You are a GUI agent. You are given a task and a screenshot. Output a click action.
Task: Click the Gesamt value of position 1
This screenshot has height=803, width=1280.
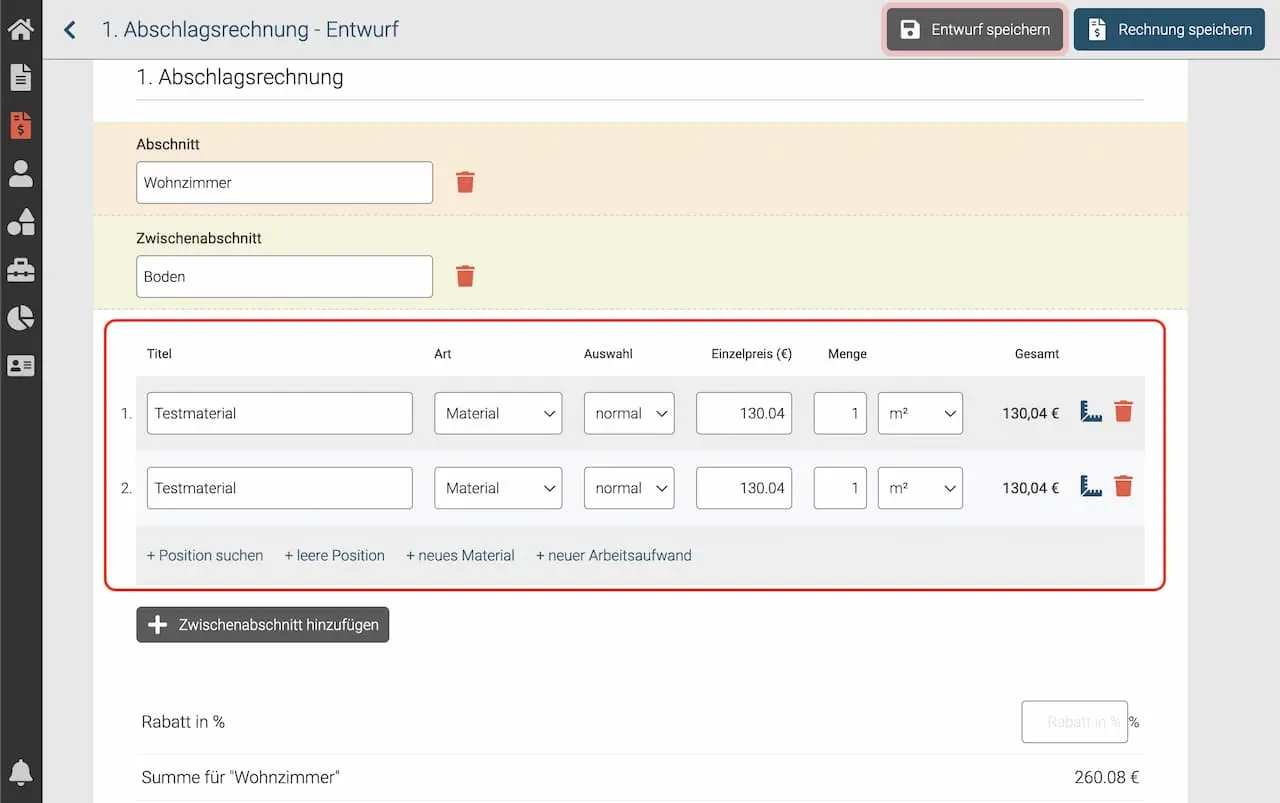click(x=1030, y=413)
